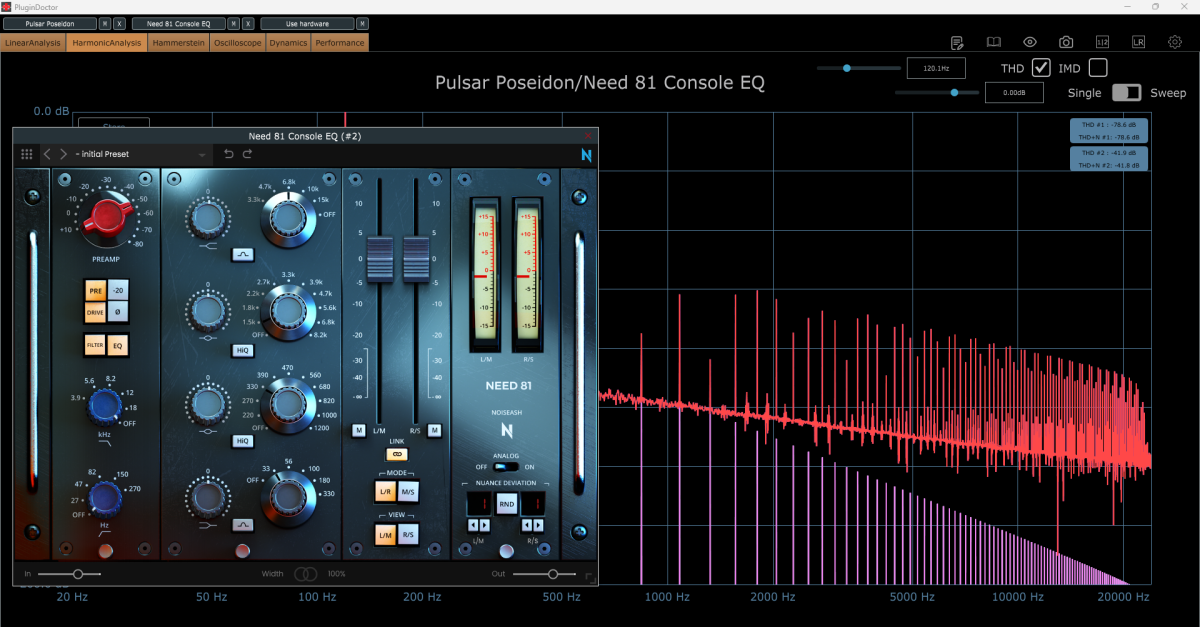Switch to LinearAnalysis tab
This screenshot has height=627, width=1200.
pos(33,43)
